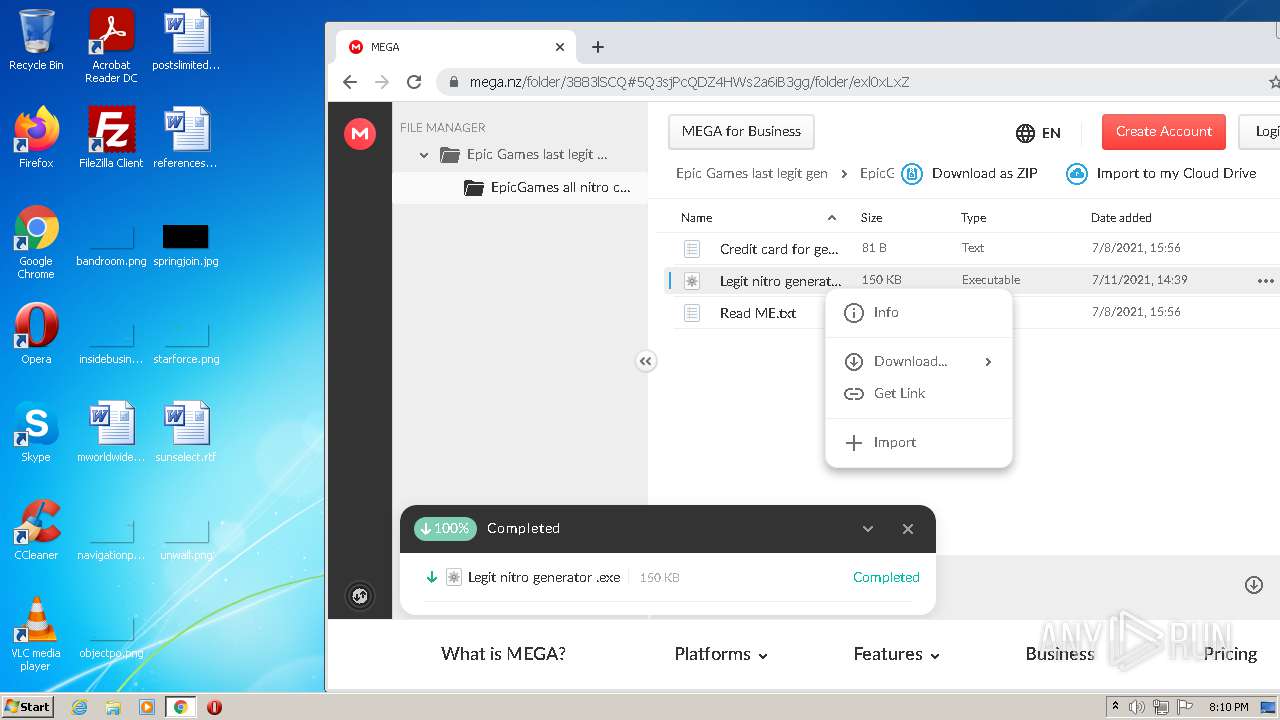Open Recycle Bin desktop icon
This screenshot has width=1280, height=720.
pyautogui.click(x=36, y=40)
